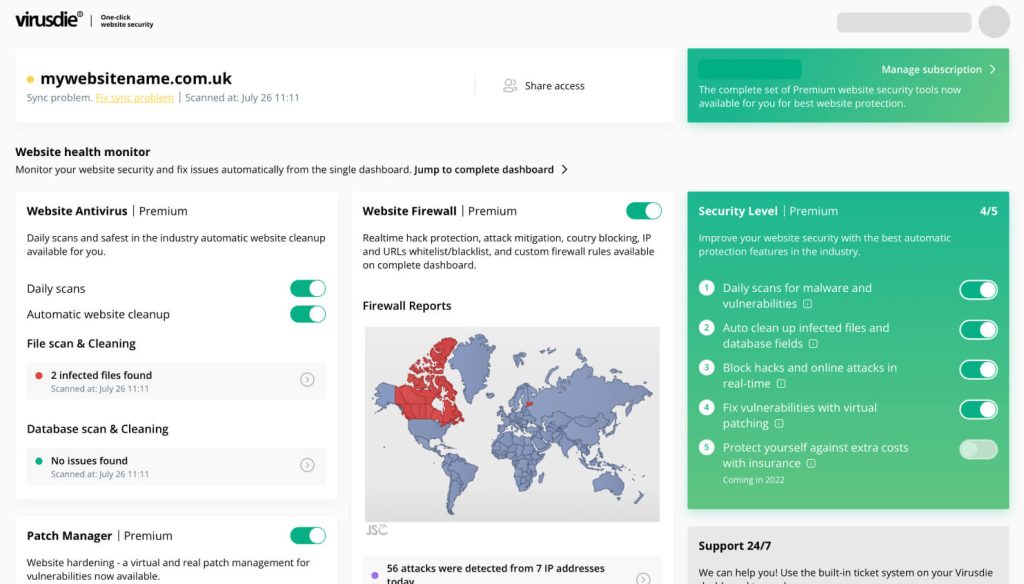Open info icon for Daily scans for malware

tap(807, 304)
